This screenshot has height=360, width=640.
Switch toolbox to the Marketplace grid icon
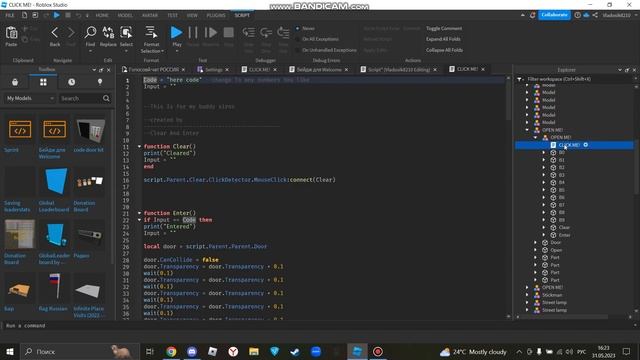pyautogui.click(x=43, y=82)
